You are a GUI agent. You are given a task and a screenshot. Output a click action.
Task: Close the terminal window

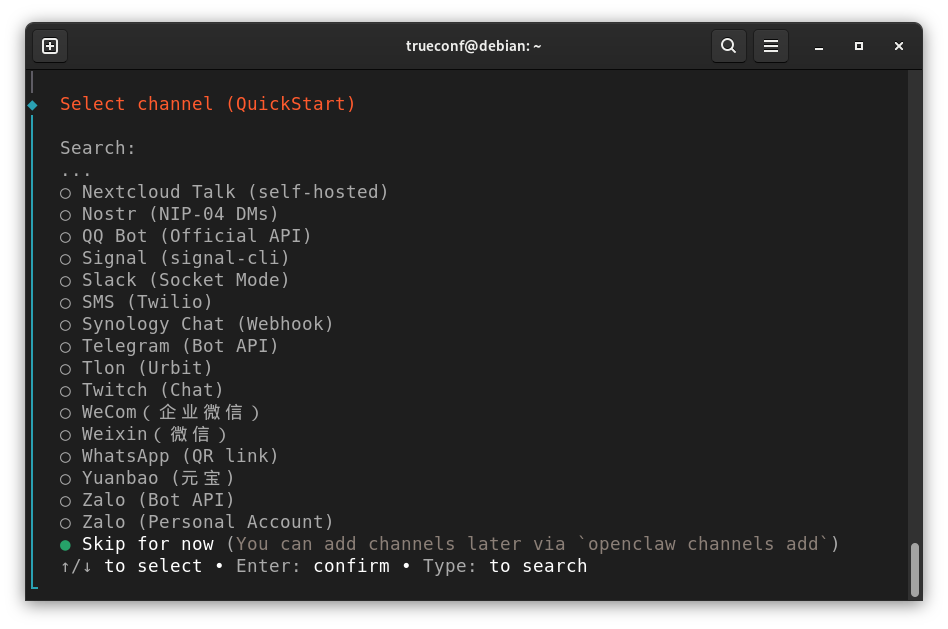898,46
